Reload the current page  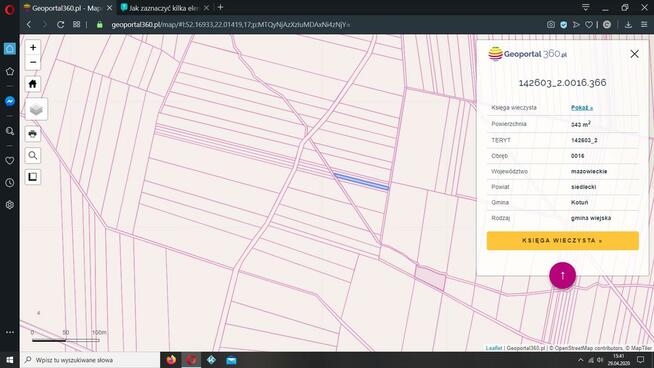[x=60, y=25]
